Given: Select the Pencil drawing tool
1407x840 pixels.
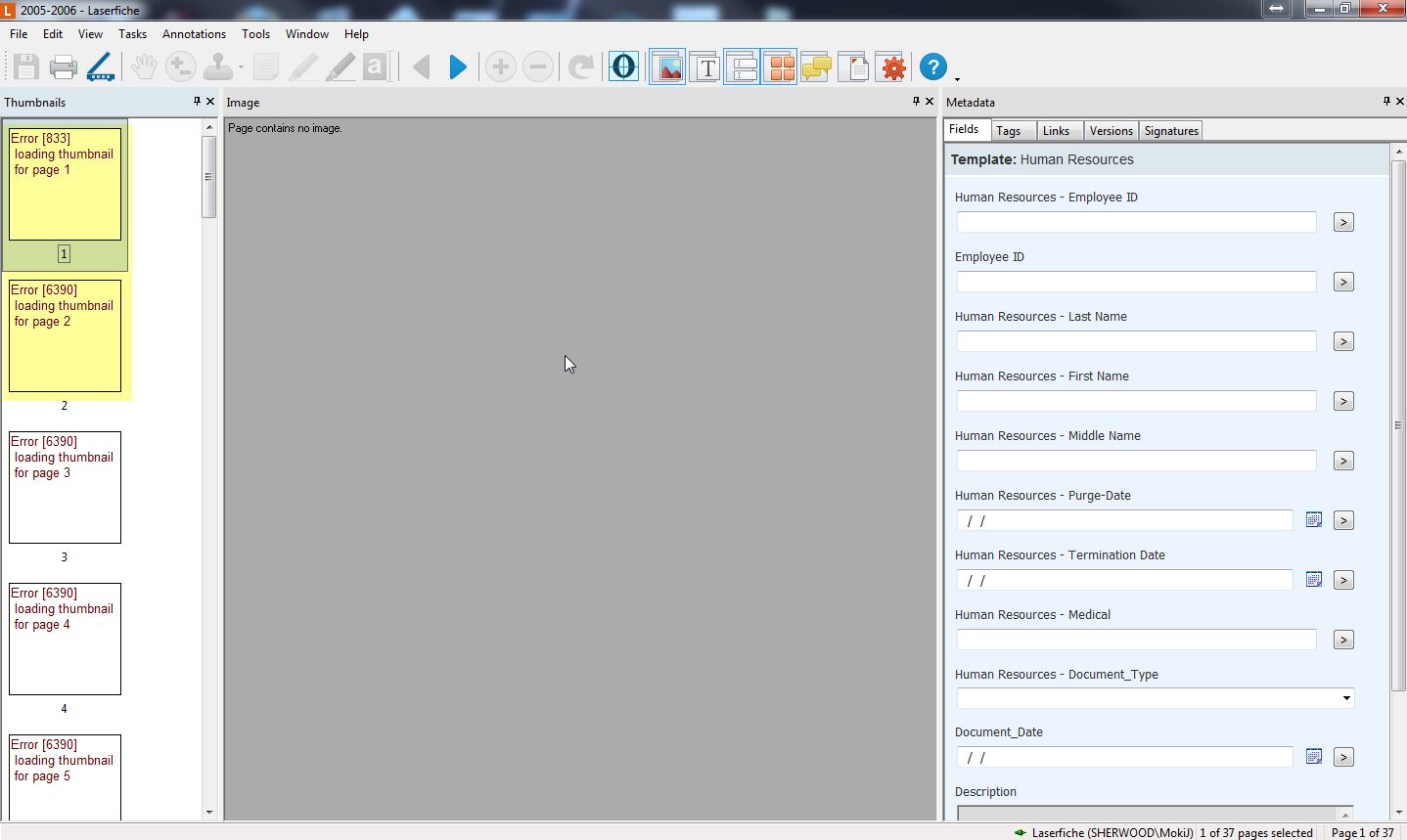Looking at the screenshot, I should [340, 66].
